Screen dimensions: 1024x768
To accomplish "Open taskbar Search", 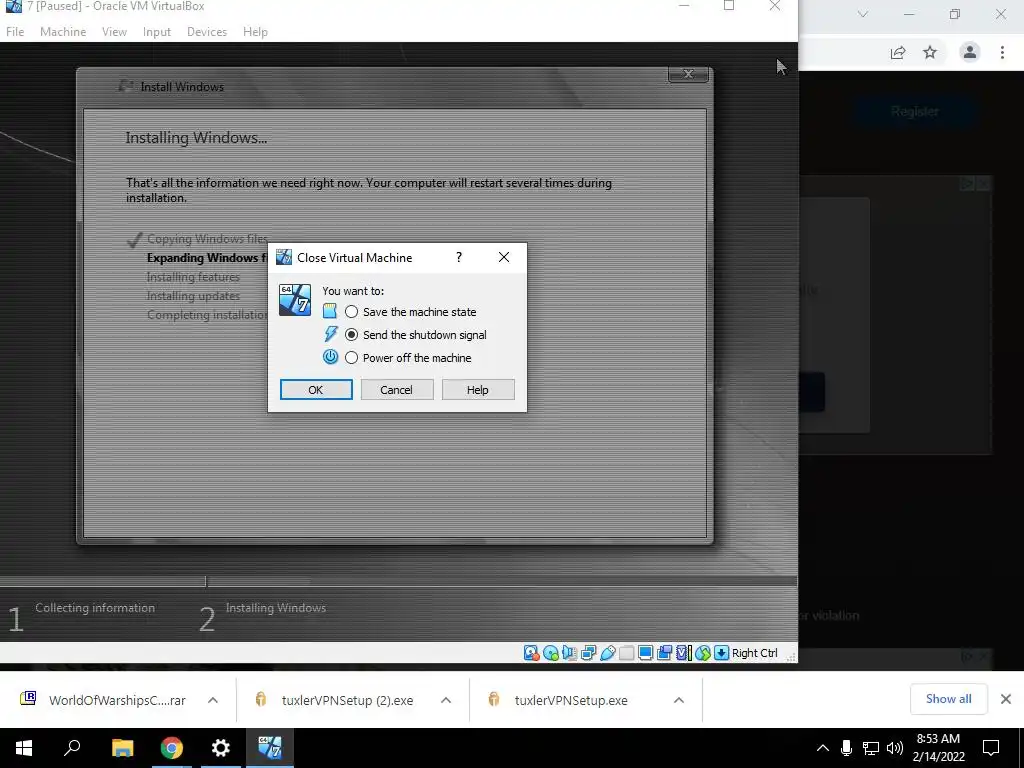I will pyautogui.click(x=72, y=748).
